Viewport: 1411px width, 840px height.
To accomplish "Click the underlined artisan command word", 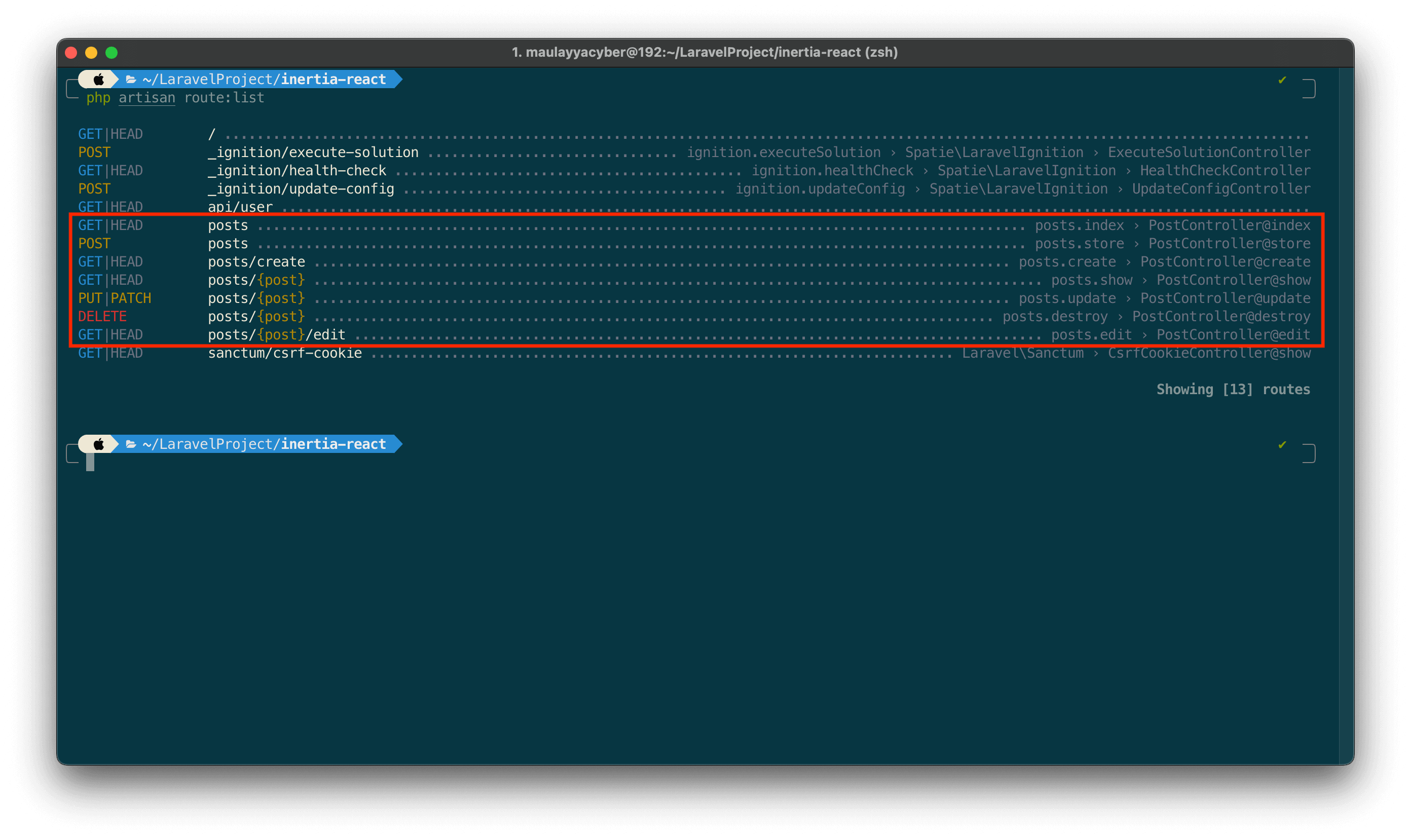I will click(x=146, y=98).
